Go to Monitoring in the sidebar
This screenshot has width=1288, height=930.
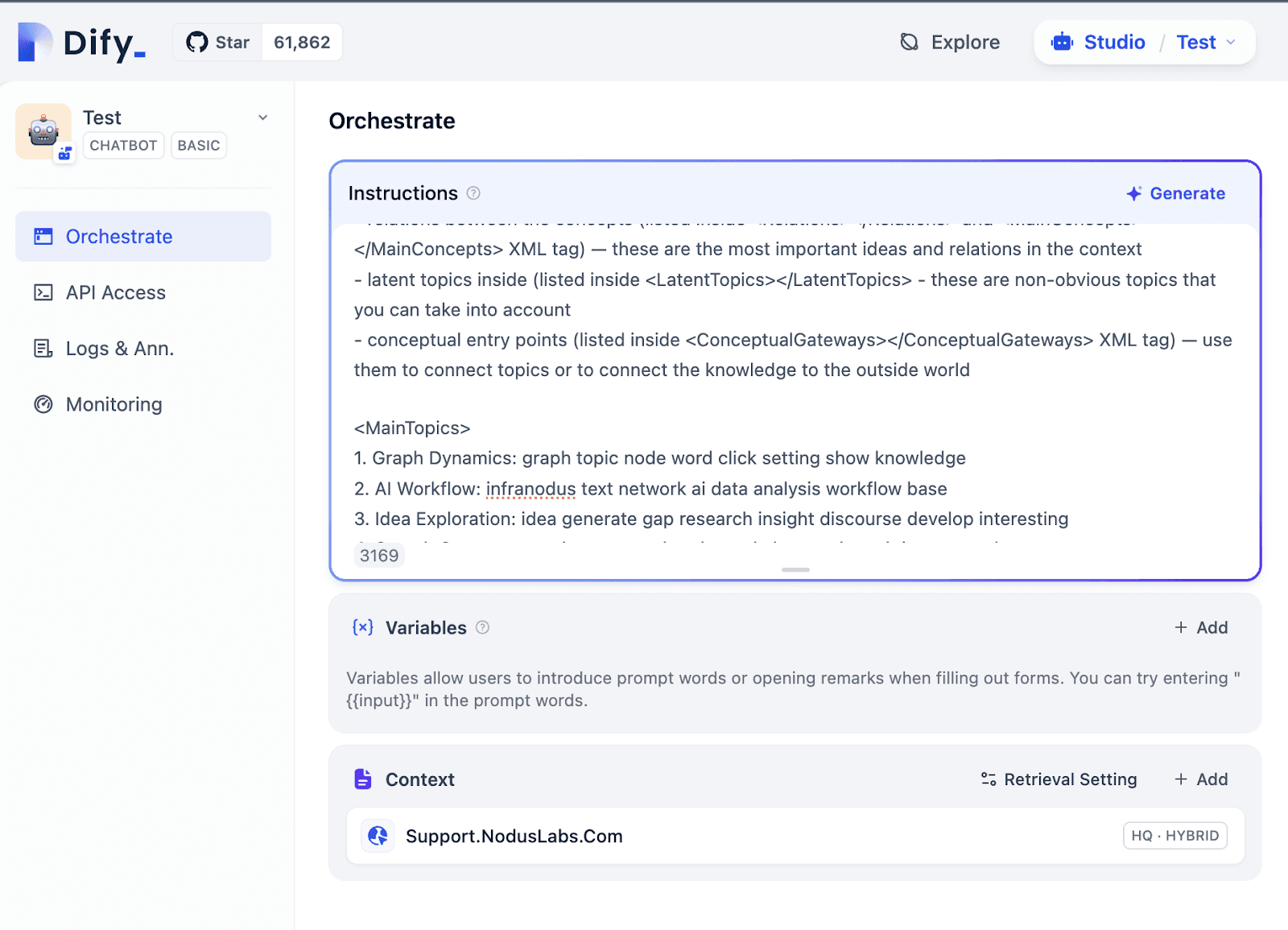[x=114, y=404]
